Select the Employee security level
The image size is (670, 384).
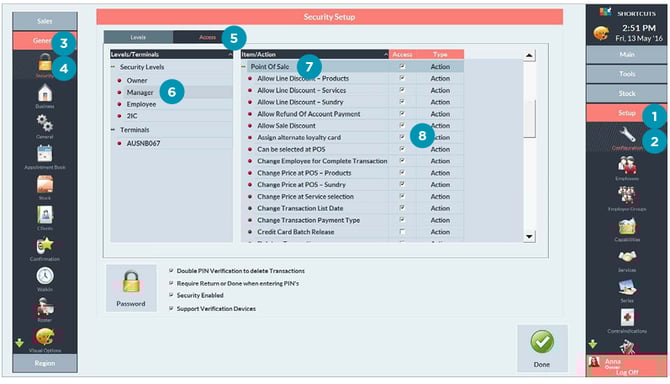click(141, 104)
